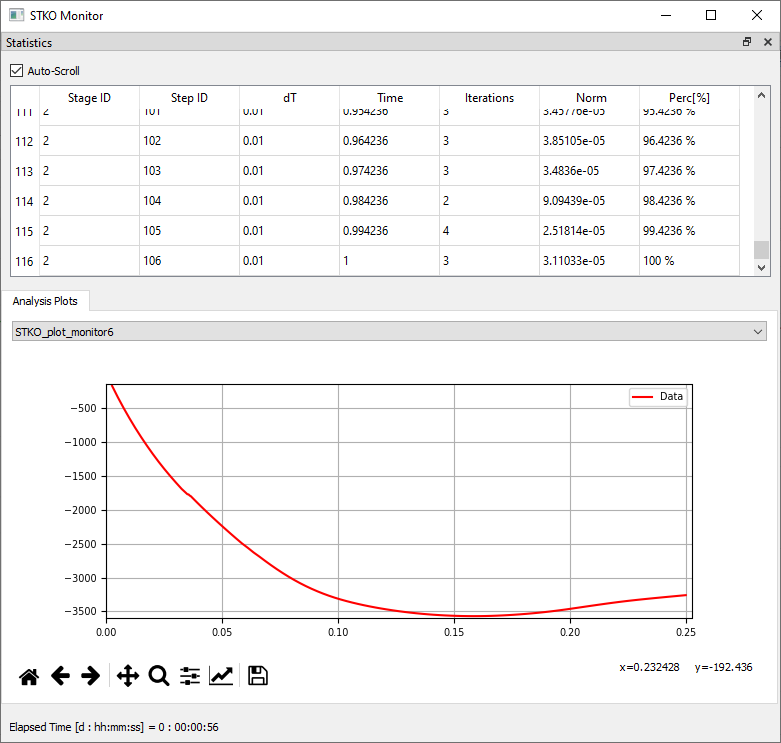Image resolution: width=781 pixels, height=743 pixels.
Task: Select the Time cell showing 0.994236
Action: [389, 231]
